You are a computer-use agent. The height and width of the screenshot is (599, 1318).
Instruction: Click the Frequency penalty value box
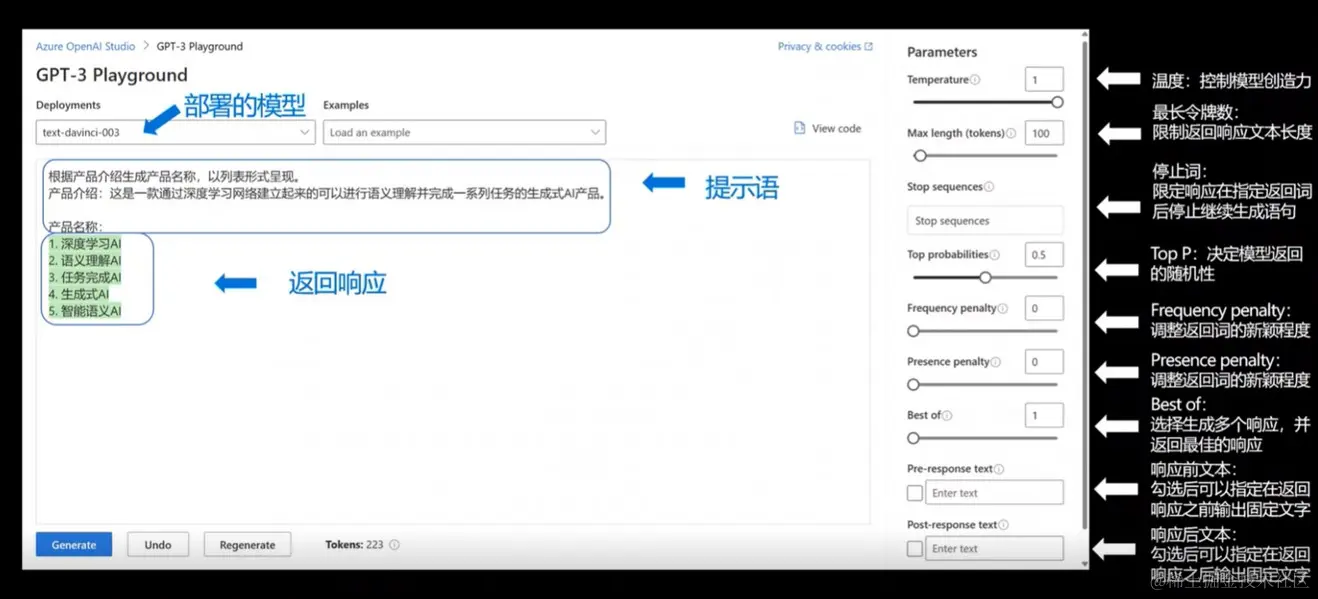(x=1044, y=309)
